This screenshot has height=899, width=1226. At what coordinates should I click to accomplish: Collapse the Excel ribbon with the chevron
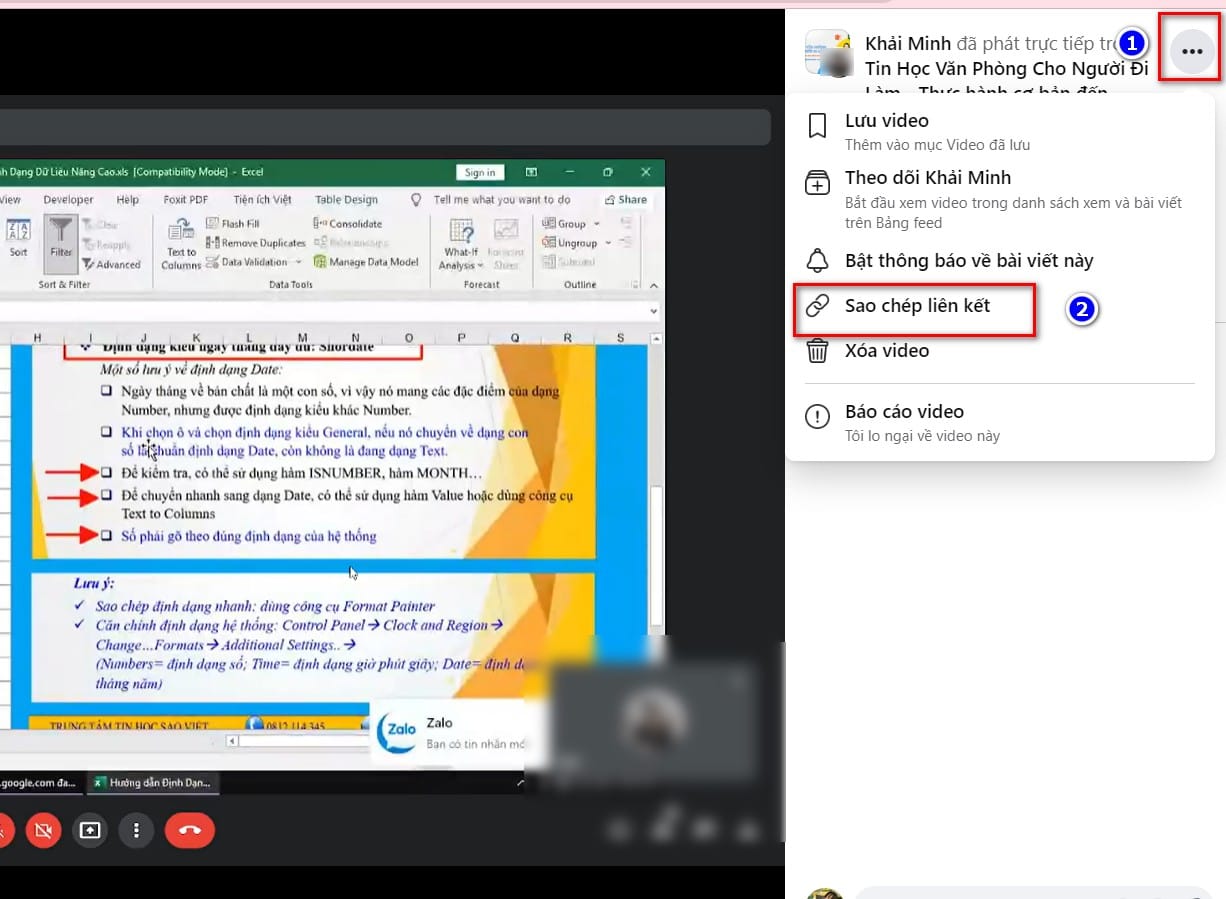[x=654, y=285]
